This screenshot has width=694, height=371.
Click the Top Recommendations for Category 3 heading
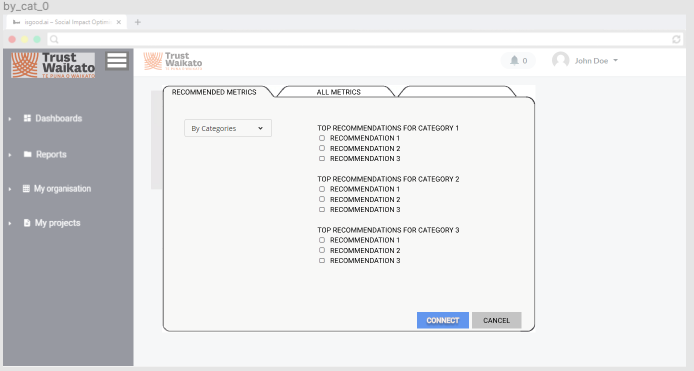(x=388, y=230)
